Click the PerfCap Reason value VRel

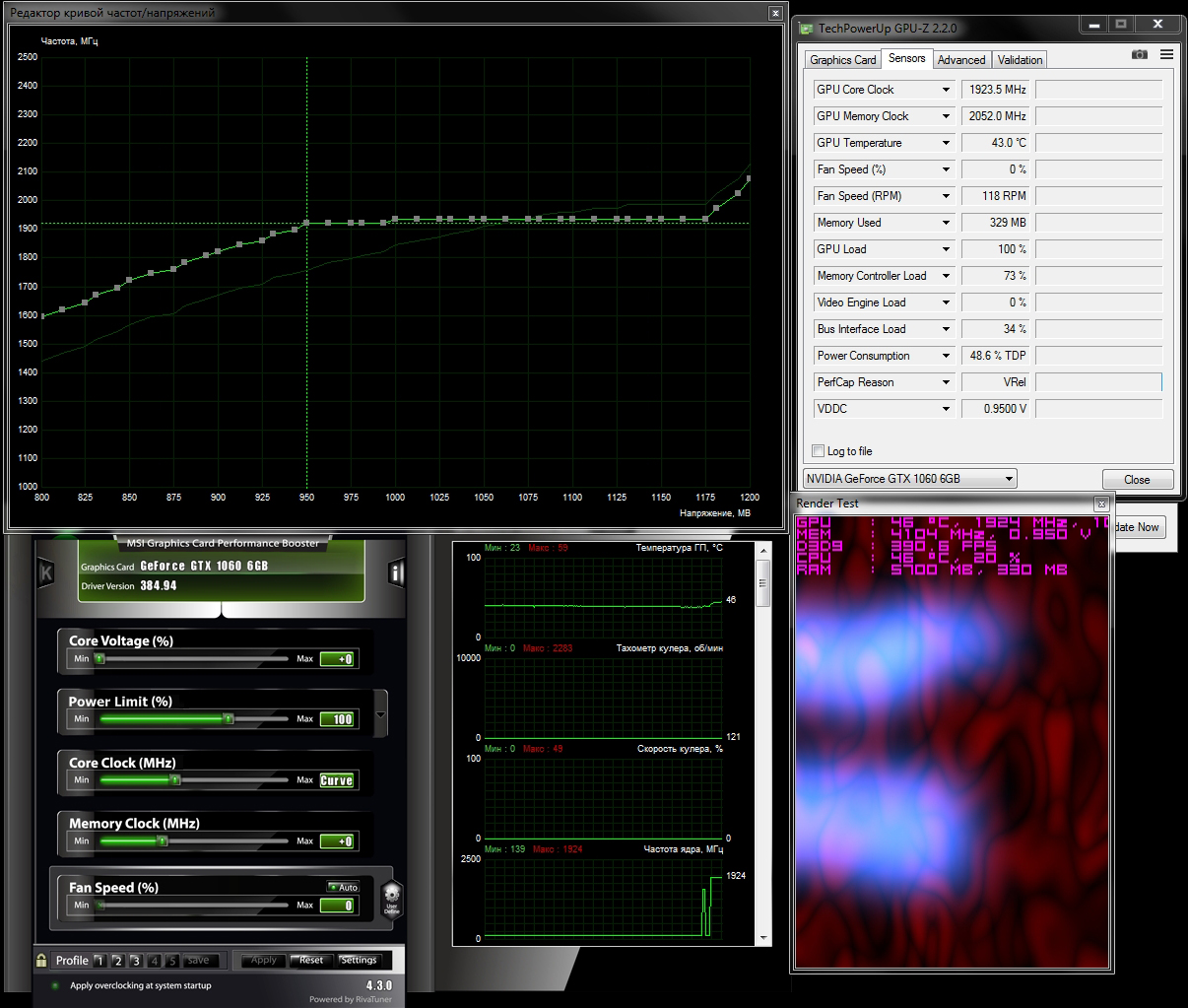pos(996,382)
